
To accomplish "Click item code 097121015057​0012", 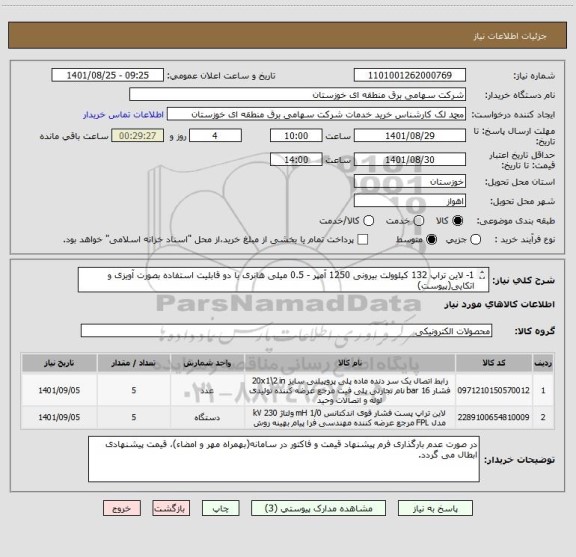I will point(493,390).
